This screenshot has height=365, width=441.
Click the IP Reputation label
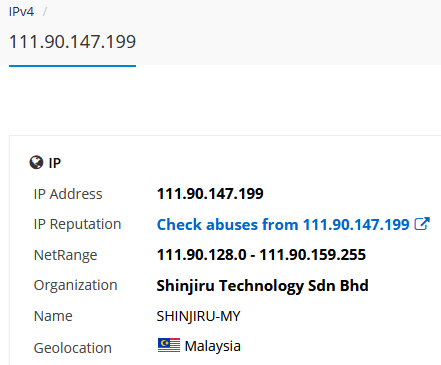click(77, 224)
